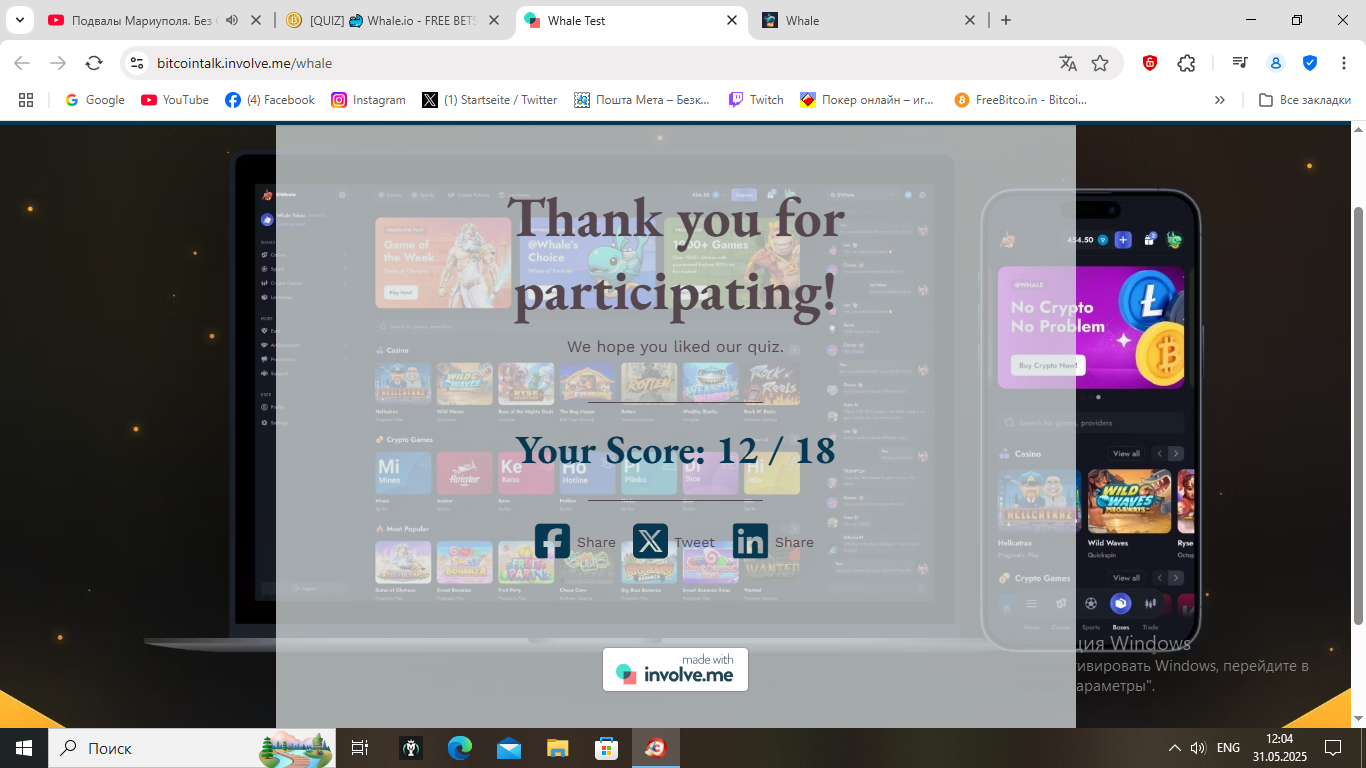The height and width of the screenshot is (768, 1366).
Task: Mute audio on the YouTube tab
Action: point(232,20)
